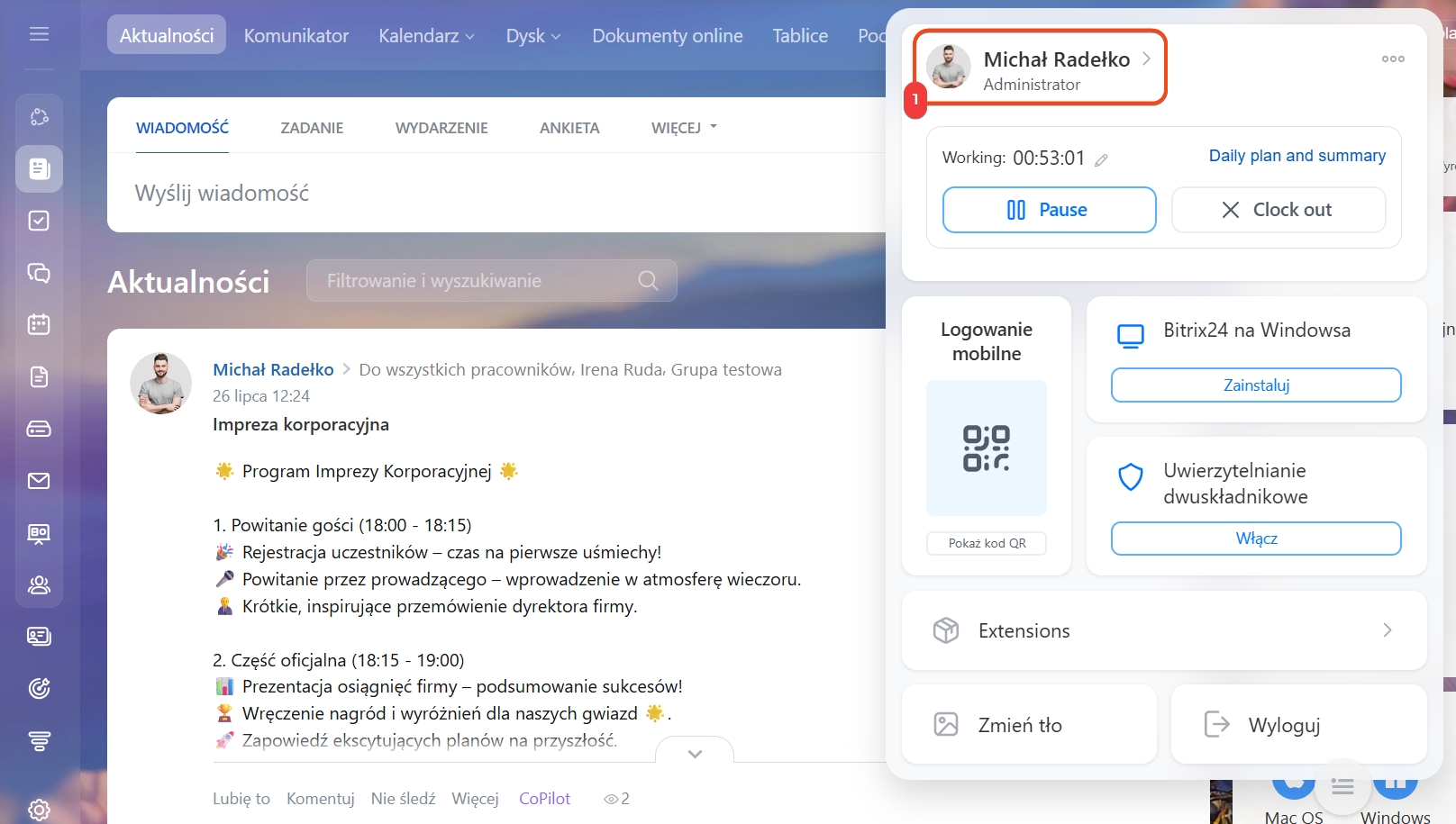The height and width of the screenshot is (824, 1456).
Task: Click Lubię to on the post
Action: pyautogui.click(x=241, y=799)
